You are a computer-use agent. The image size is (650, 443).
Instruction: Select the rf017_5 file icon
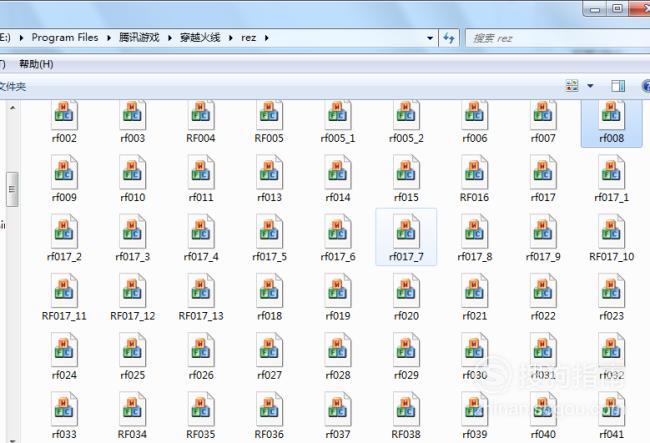pyautogui.click(x=269, y=231)
